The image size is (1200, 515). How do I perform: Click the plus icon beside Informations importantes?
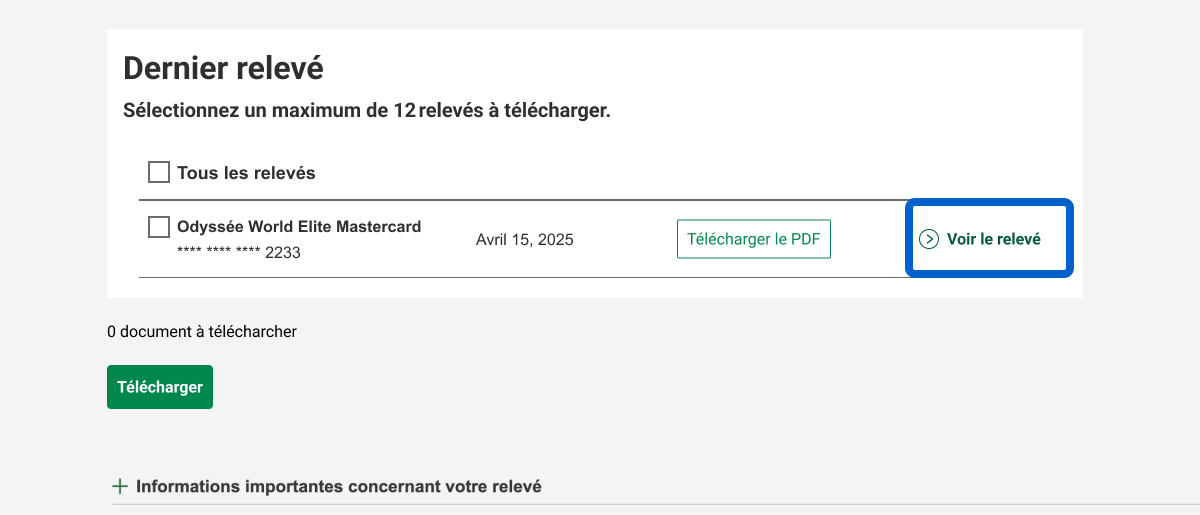click(x=120, y=487)
